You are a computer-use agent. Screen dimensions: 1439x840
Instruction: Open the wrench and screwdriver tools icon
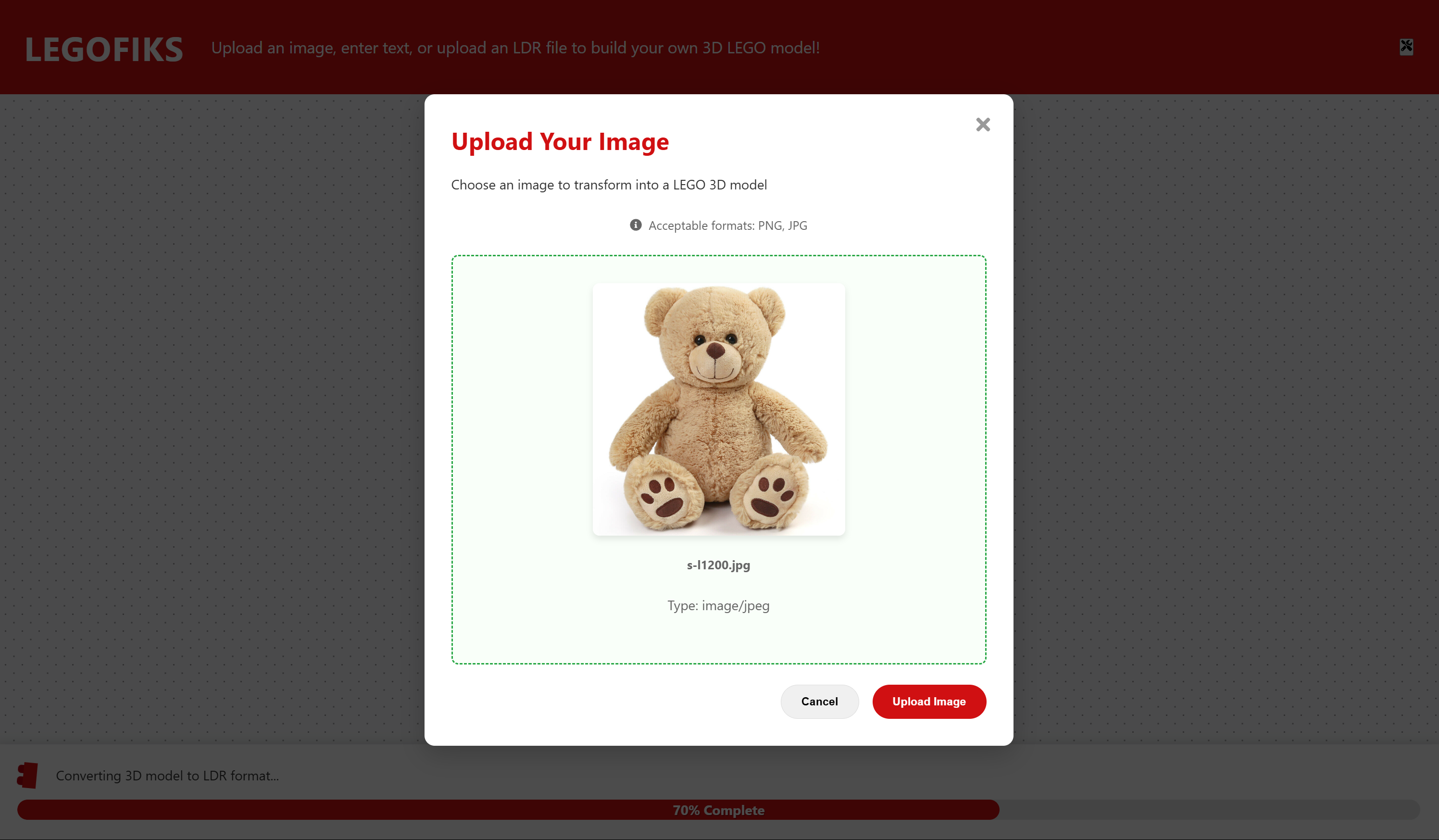1406,47
